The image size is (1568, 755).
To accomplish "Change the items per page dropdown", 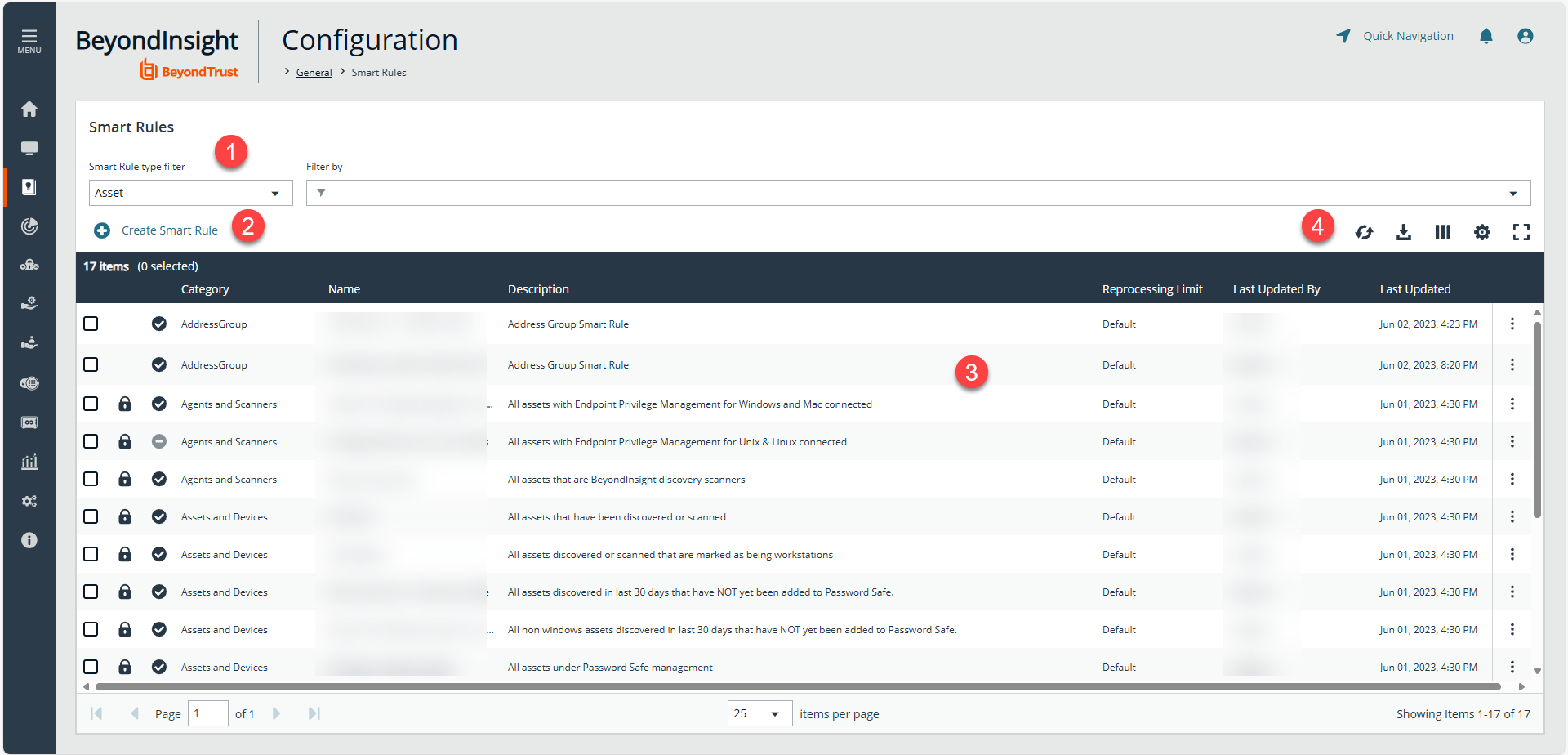I will 759,713.
